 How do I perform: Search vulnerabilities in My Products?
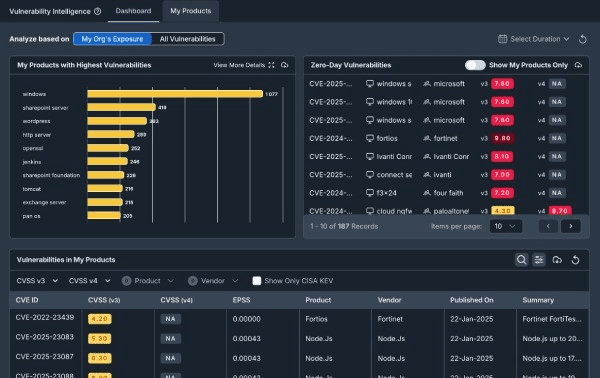521,260
